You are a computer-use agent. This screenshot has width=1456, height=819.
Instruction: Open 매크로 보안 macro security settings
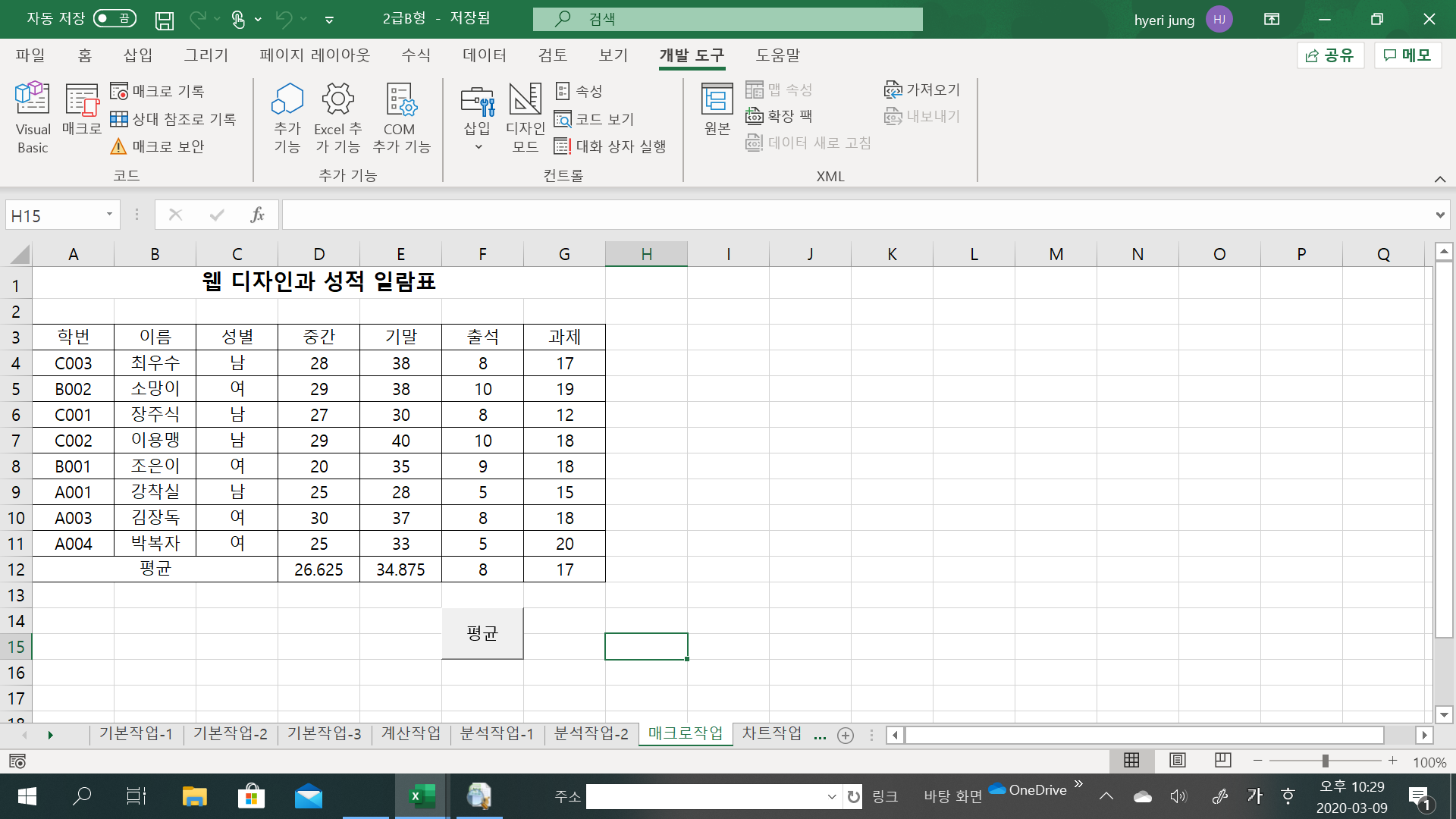point(158,146)
